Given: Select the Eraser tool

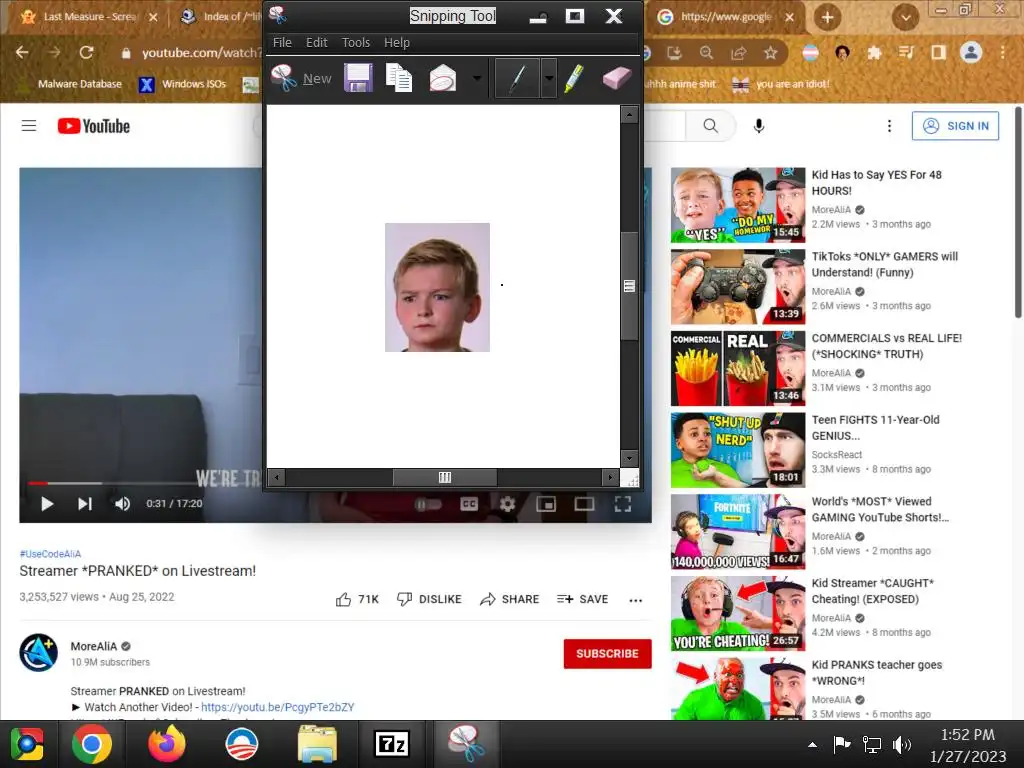Looking at the screenshot, I should click(x=616, y=78).
